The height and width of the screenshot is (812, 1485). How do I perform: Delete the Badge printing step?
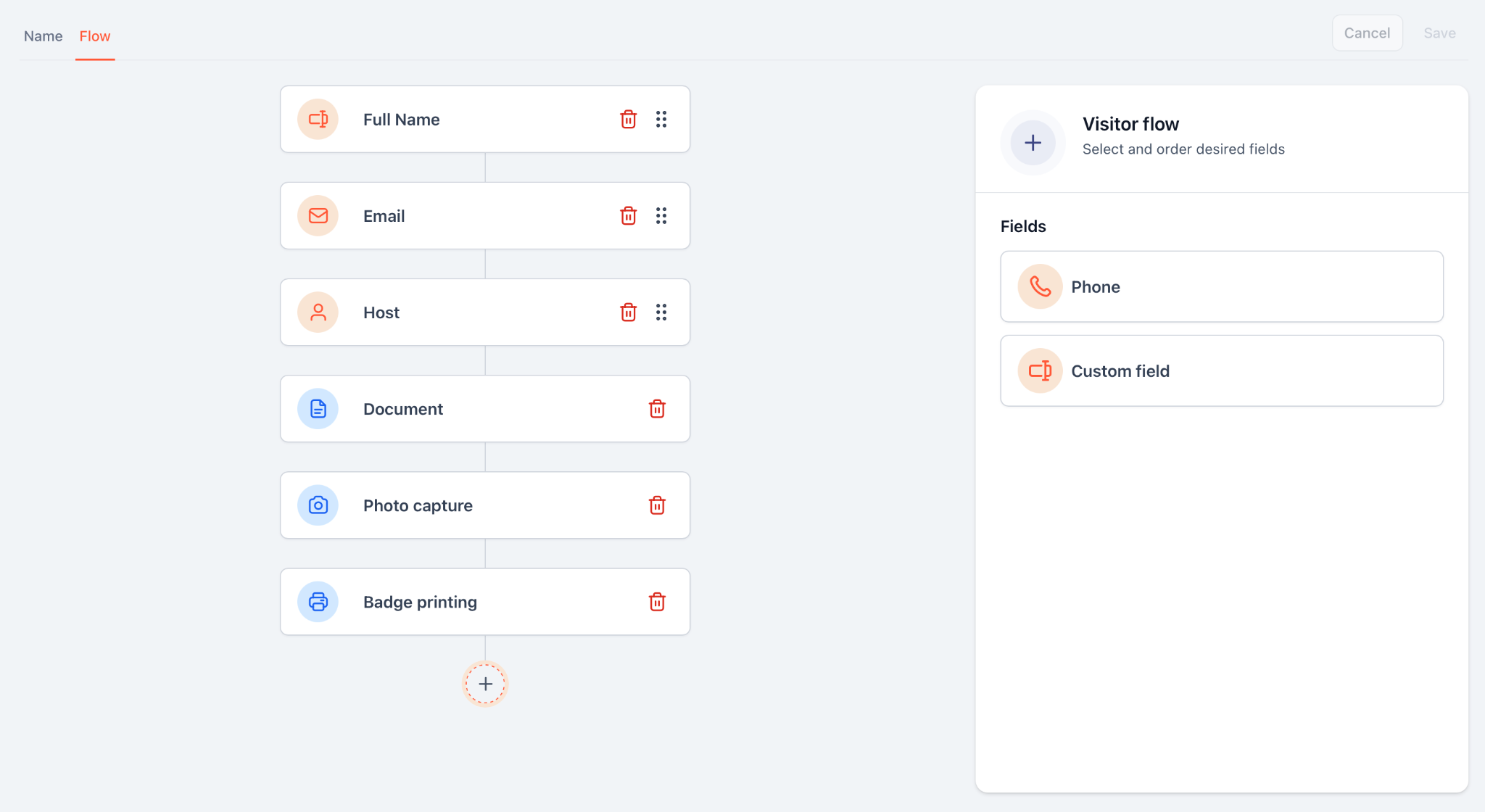(x=657, y=602)
